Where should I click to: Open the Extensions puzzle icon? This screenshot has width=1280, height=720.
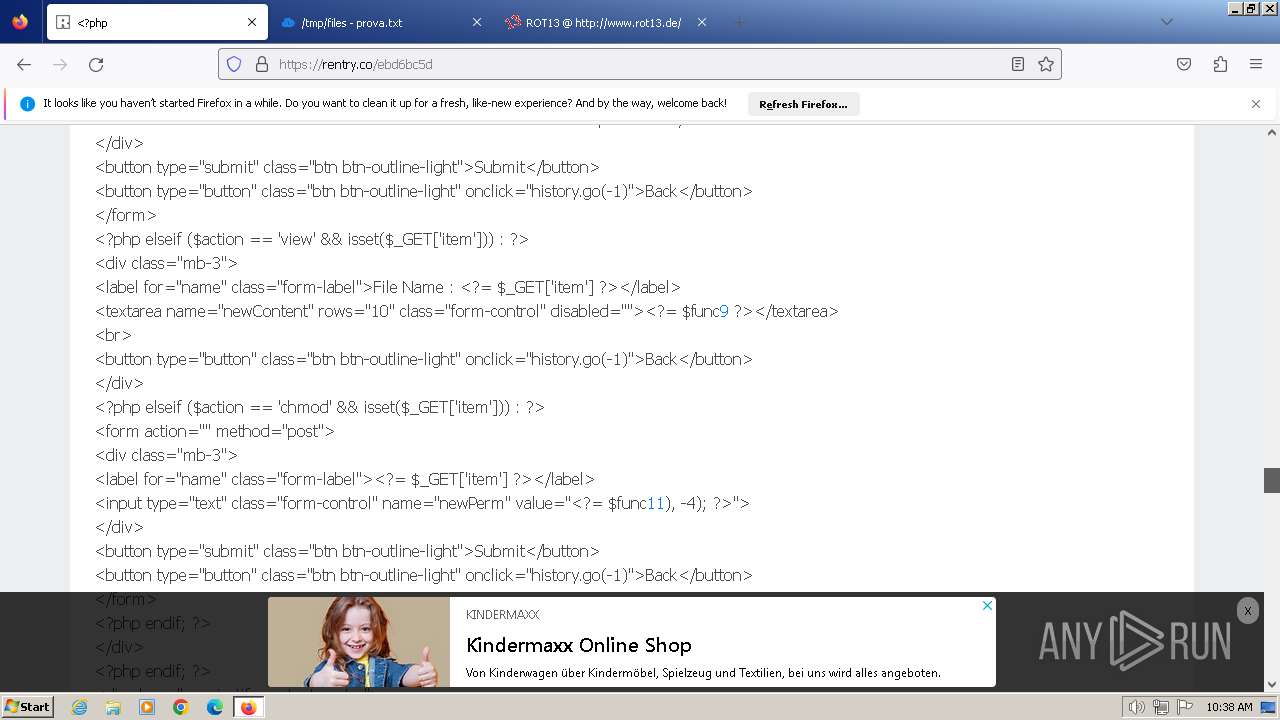(1220, 64)
